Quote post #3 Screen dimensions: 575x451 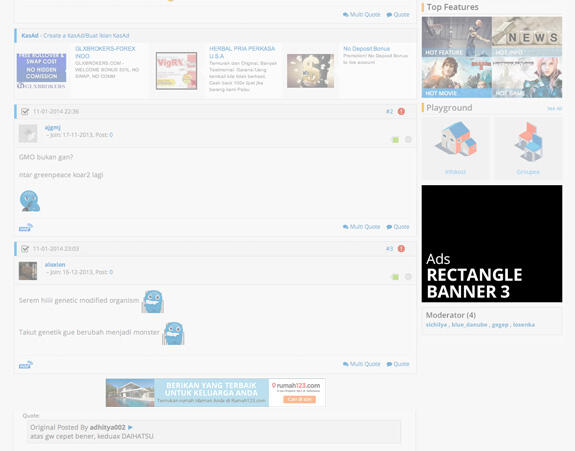[398, 364]
